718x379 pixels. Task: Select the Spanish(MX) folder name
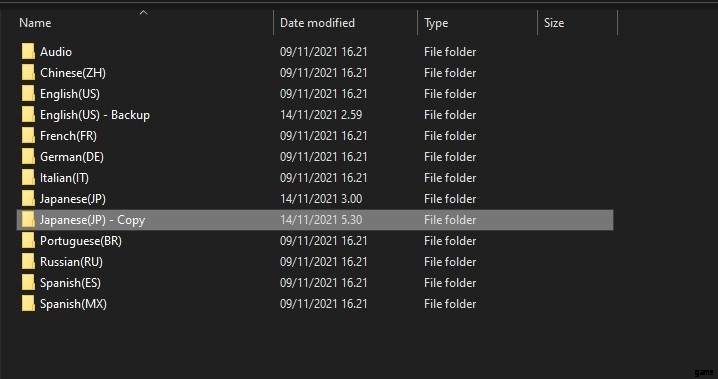[x=73, y=304]
